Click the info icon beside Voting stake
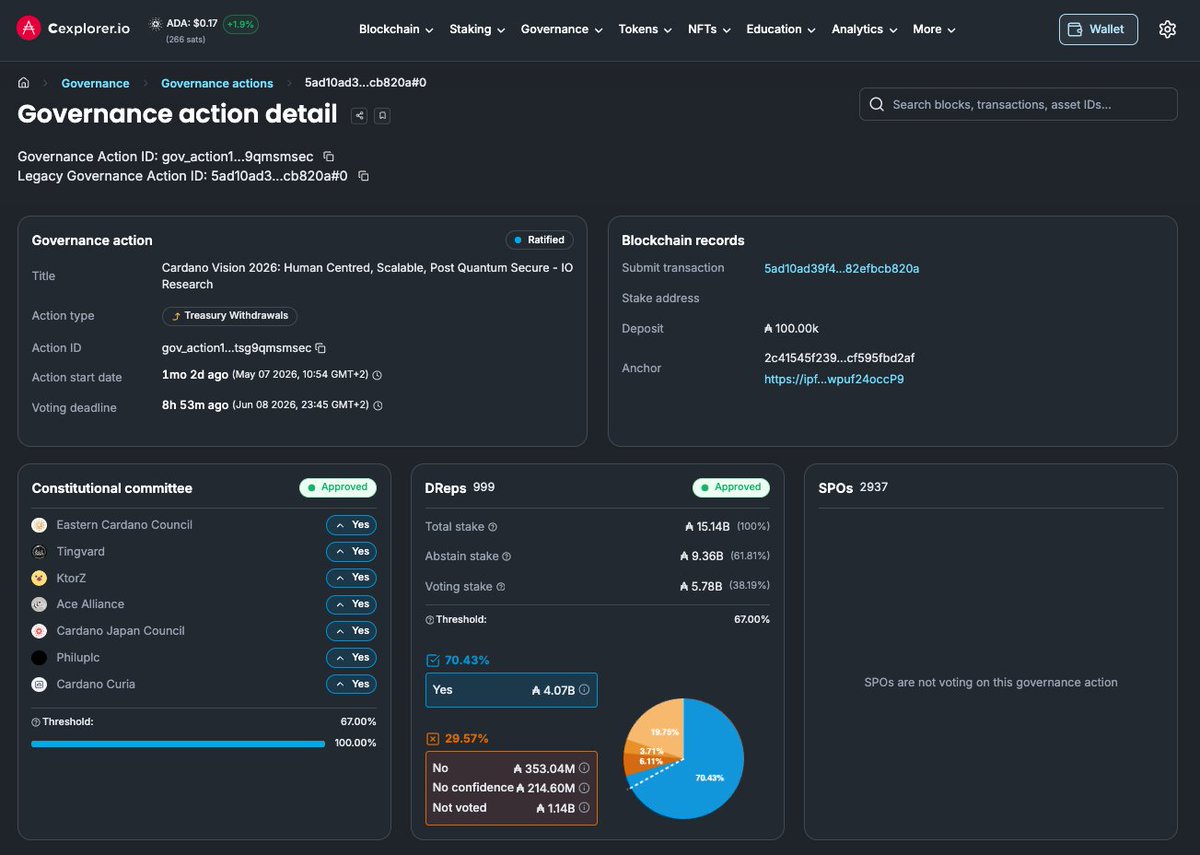 click(x=500, y=587)
